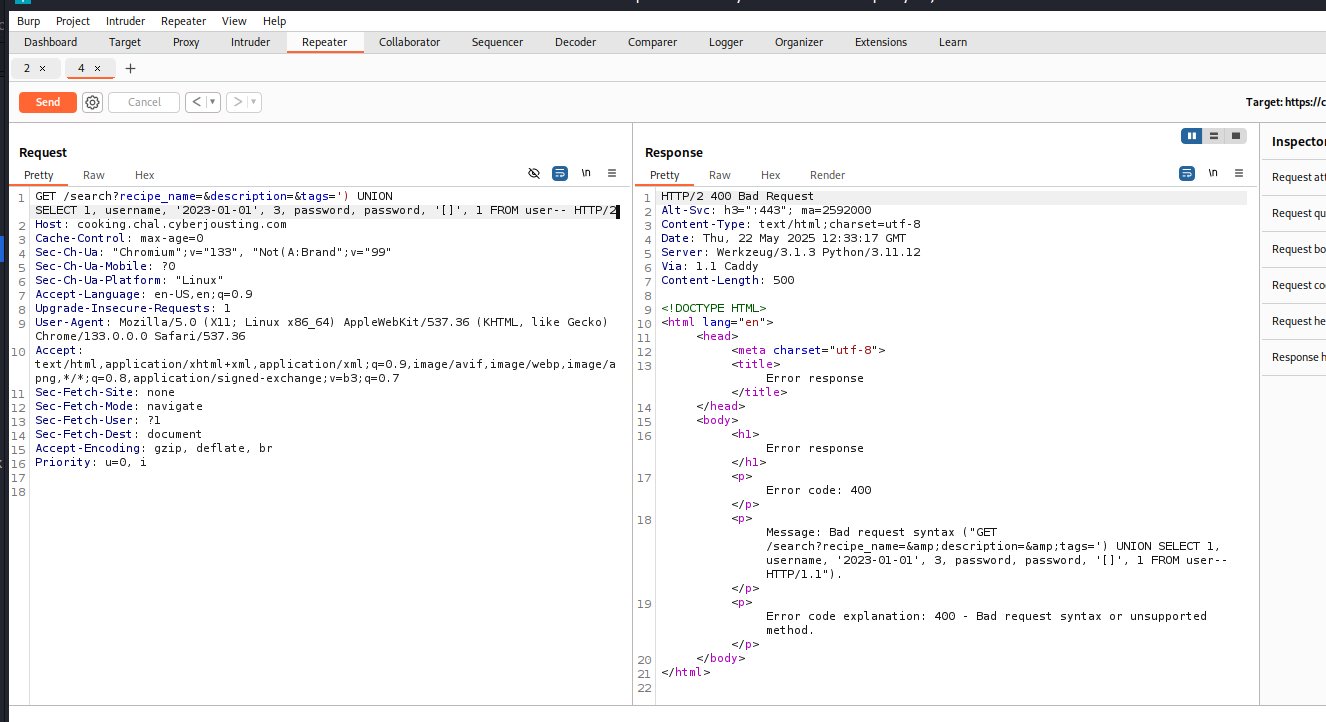The height and width of the screenshot is (722, 1326).
Task: Toggle hidden characters eye icon in Request
Action: (534, 173)
